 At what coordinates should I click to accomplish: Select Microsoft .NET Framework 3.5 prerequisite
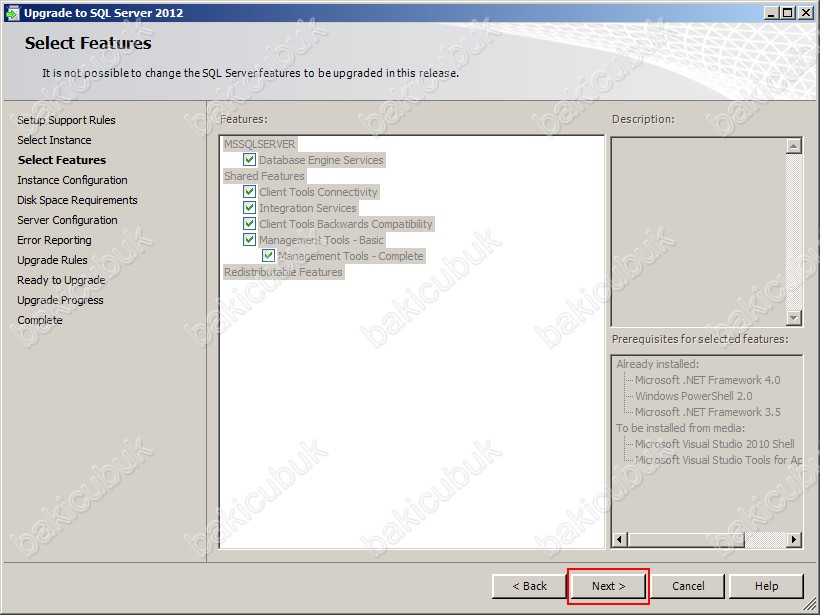(x=708, y=412)
